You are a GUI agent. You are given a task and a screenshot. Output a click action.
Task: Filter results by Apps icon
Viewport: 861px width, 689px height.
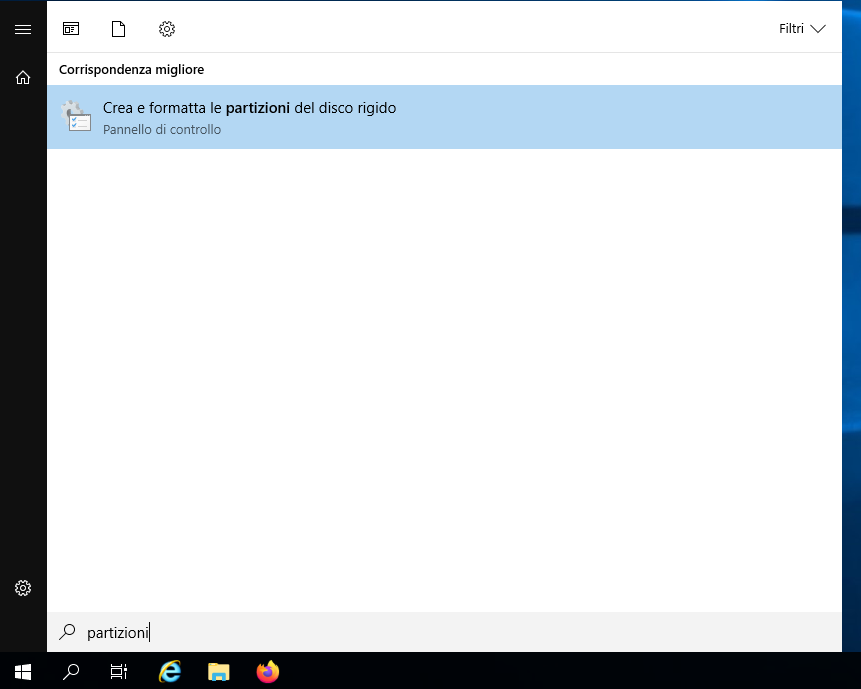(71, 29)
